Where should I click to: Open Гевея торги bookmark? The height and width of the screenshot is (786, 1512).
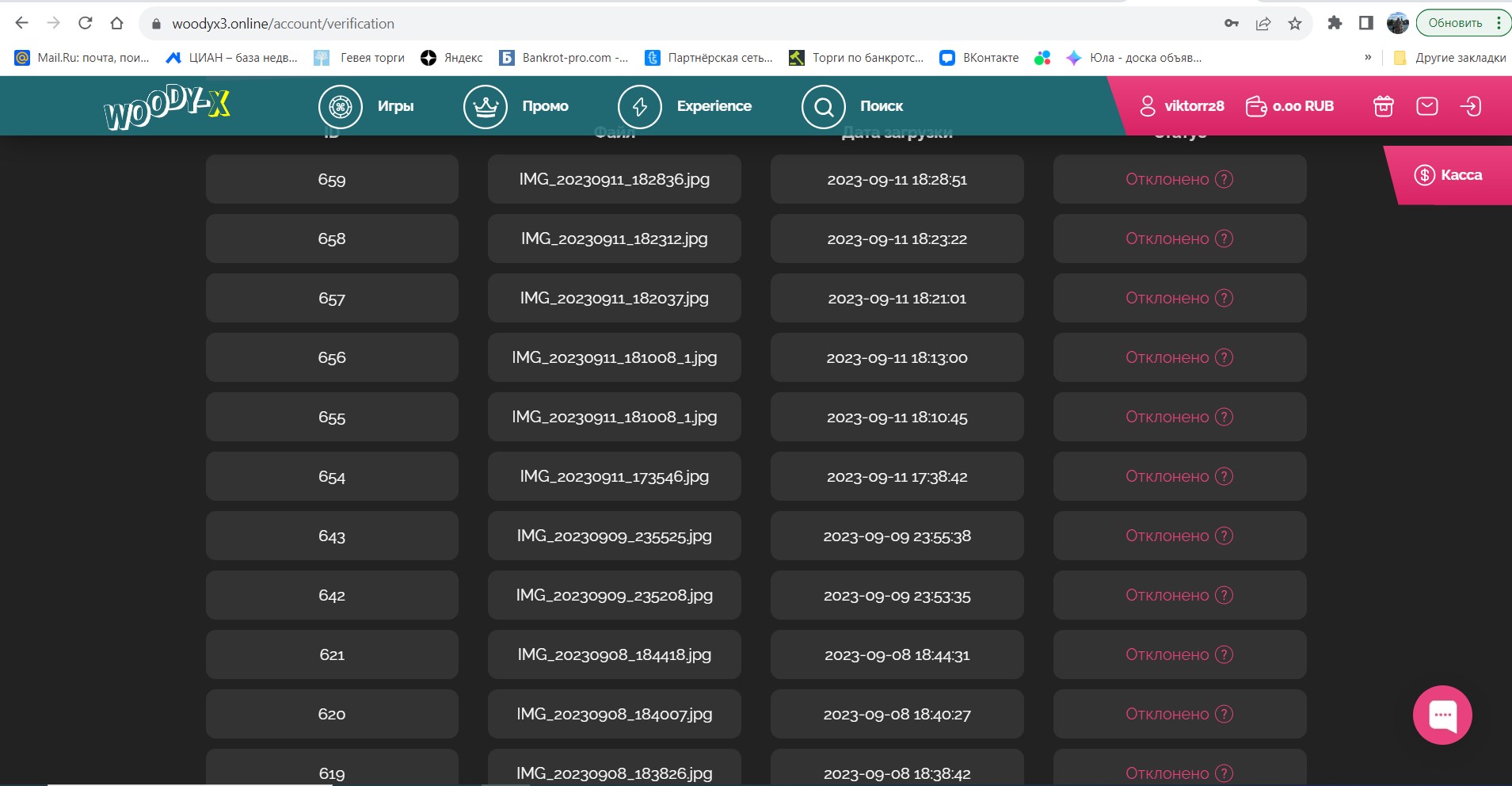pyautogui.click(x=359, y=58)
